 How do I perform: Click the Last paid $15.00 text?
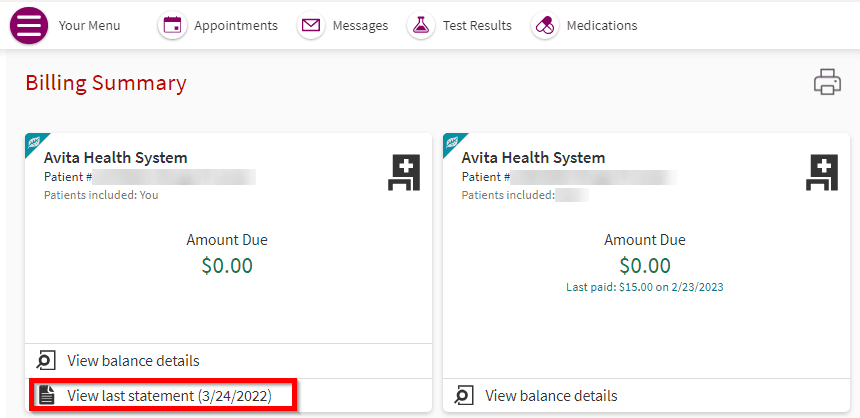click(x=645, y=287)
